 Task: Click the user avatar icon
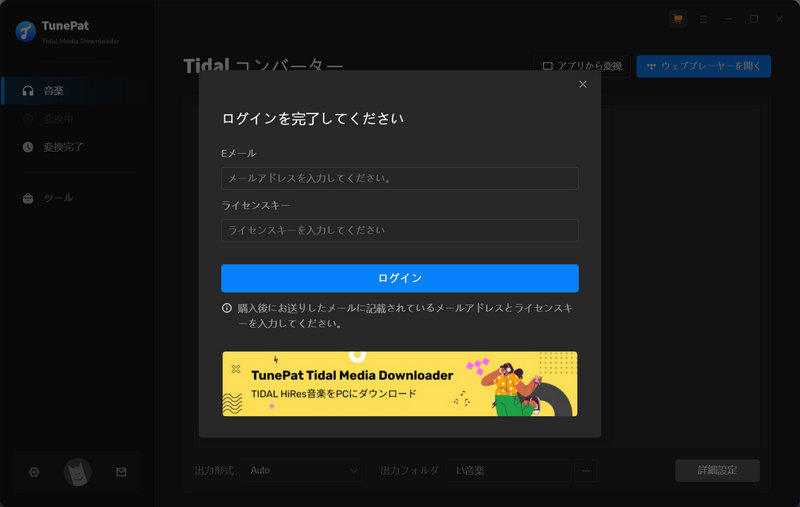click(x=78, y=472)
